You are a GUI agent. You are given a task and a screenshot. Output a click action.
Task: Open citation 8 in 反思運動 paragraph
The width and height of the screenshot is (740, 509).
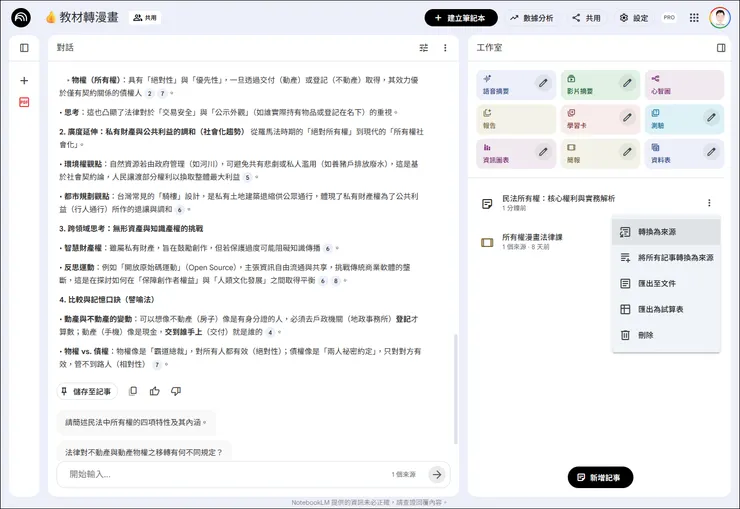coord(336,281)
